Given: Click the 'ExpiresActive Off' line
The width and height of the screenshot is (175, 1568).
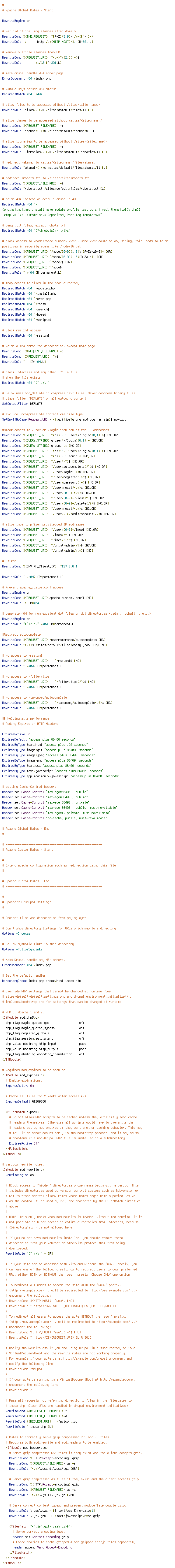Looking at the screenshot, I should click(24, 1143).
